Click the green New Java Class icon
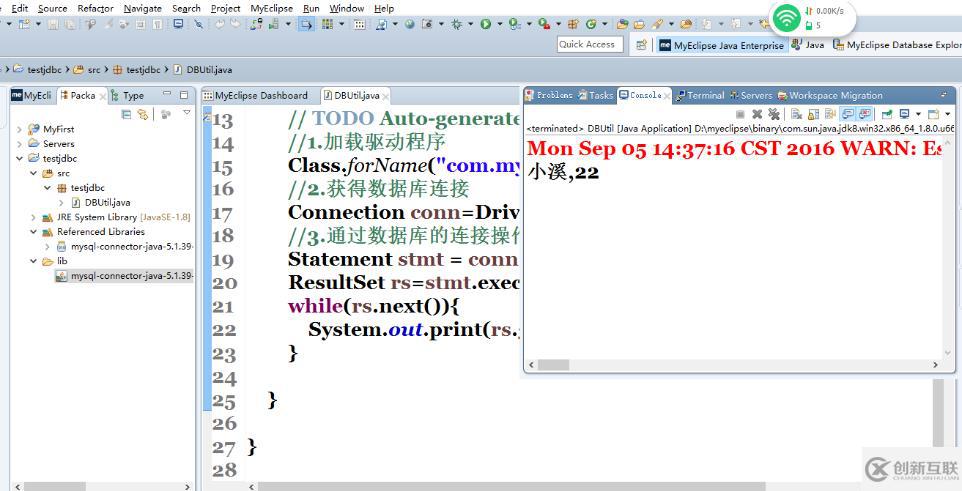The height and width of the screenshot is (491, 962). click(591, 24)
